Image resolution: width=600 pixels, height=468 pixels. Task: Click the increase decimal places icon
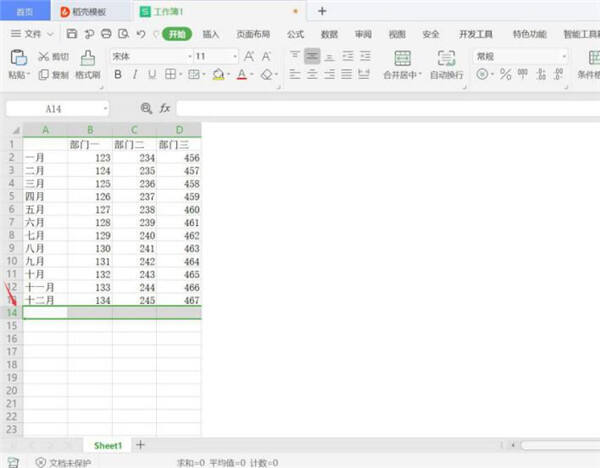point(541,74)
